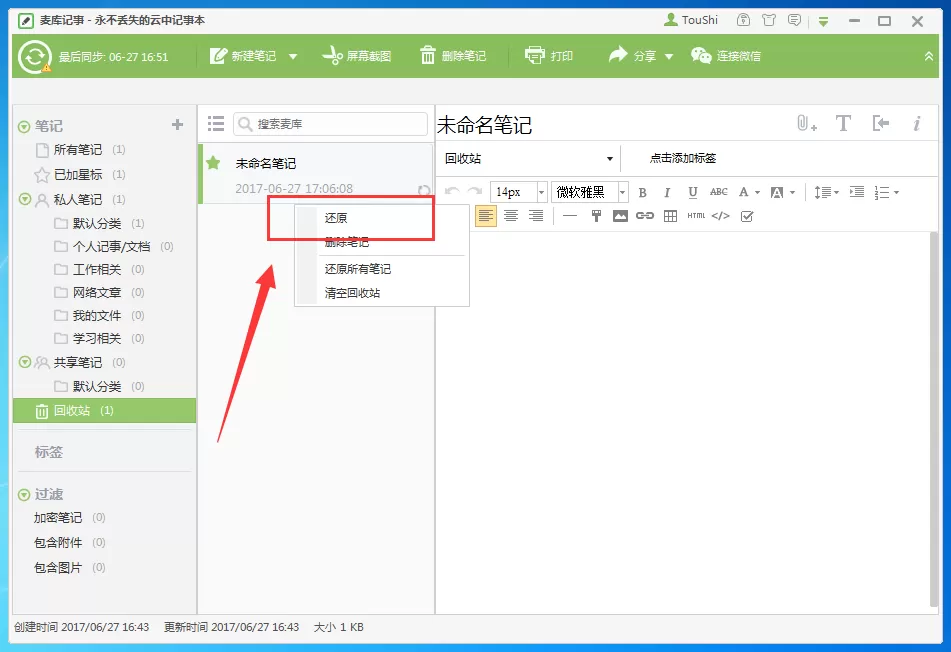Toggle italic formatting
This screenshot has height=652, width=951.
(667, 193)
